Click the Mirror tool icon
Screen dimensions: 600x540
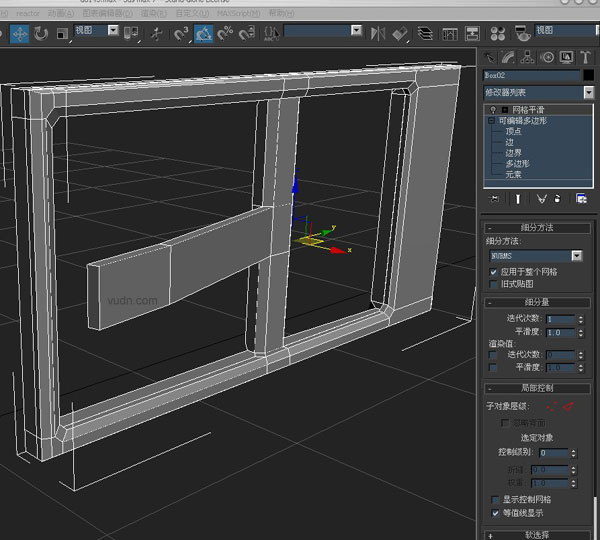[379, 33]
